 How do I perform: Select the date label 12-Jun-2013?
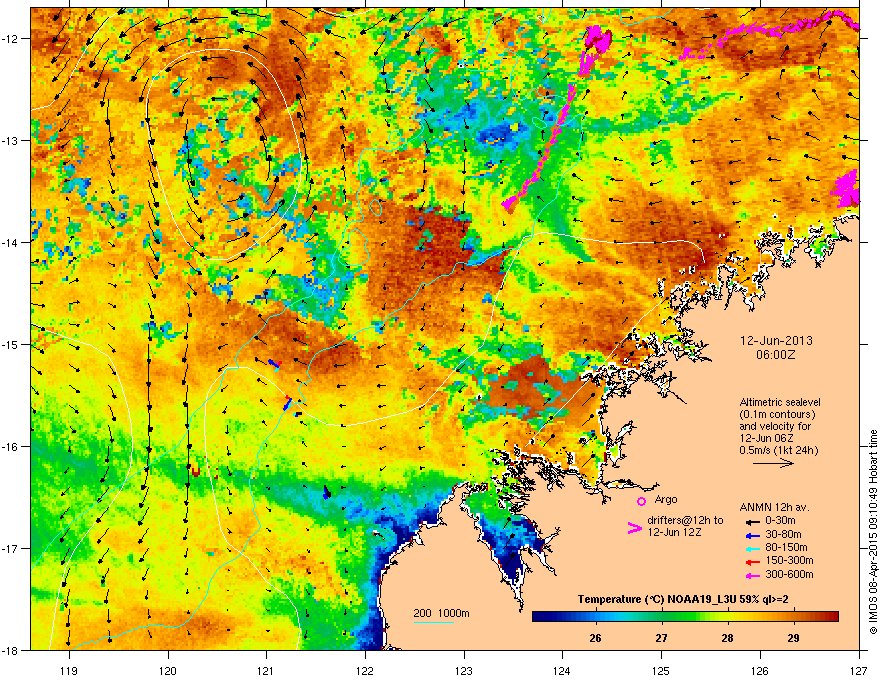[x=776, y=341]
